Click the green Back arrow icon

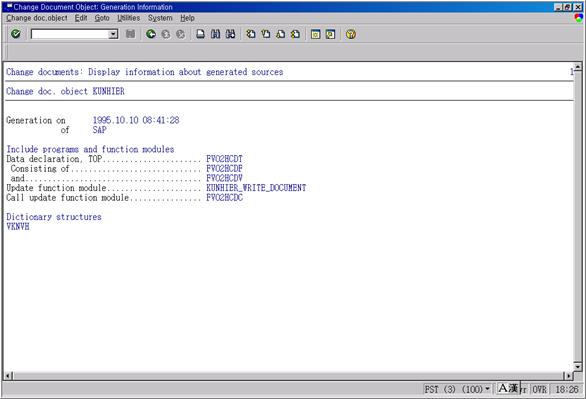click(x=151, y=34)
